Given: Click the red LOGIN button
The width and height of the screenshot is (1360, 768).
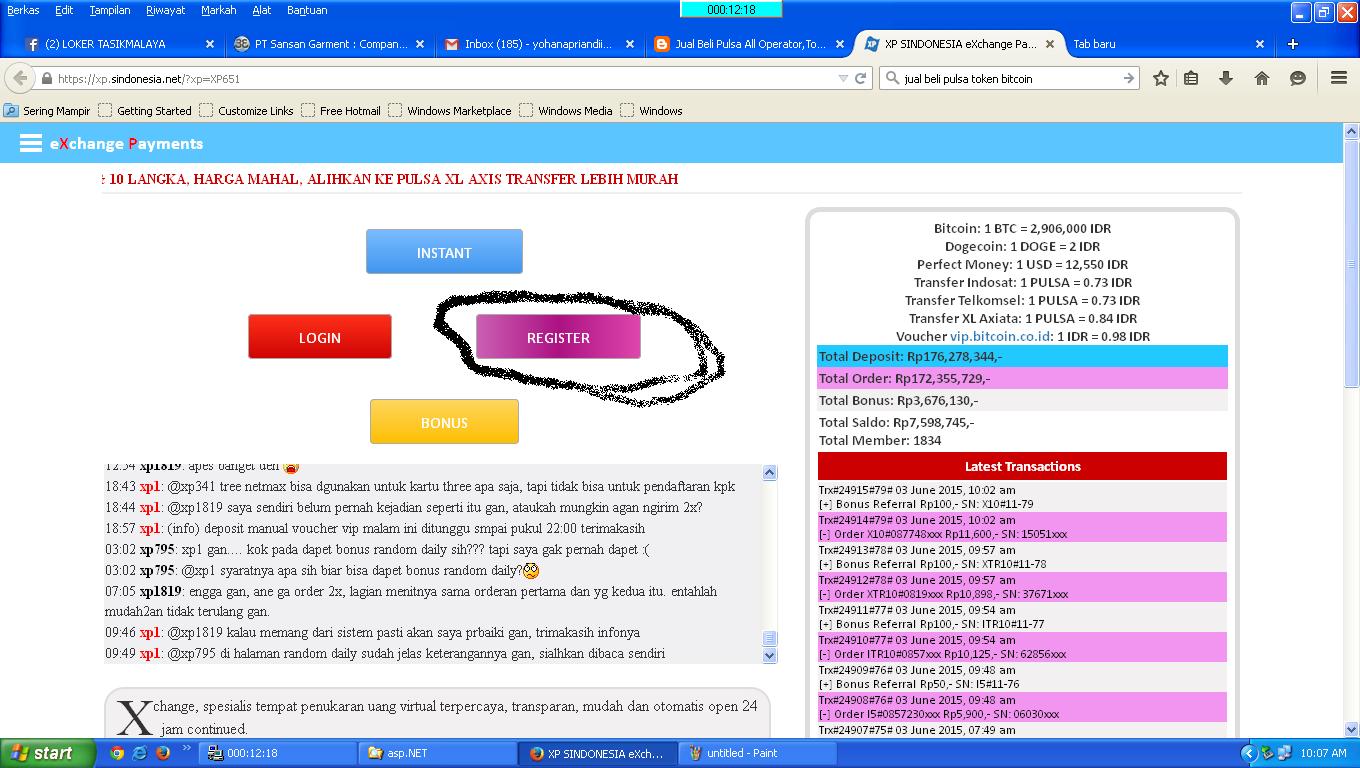Looking at the screenshot, I should 320,337.
